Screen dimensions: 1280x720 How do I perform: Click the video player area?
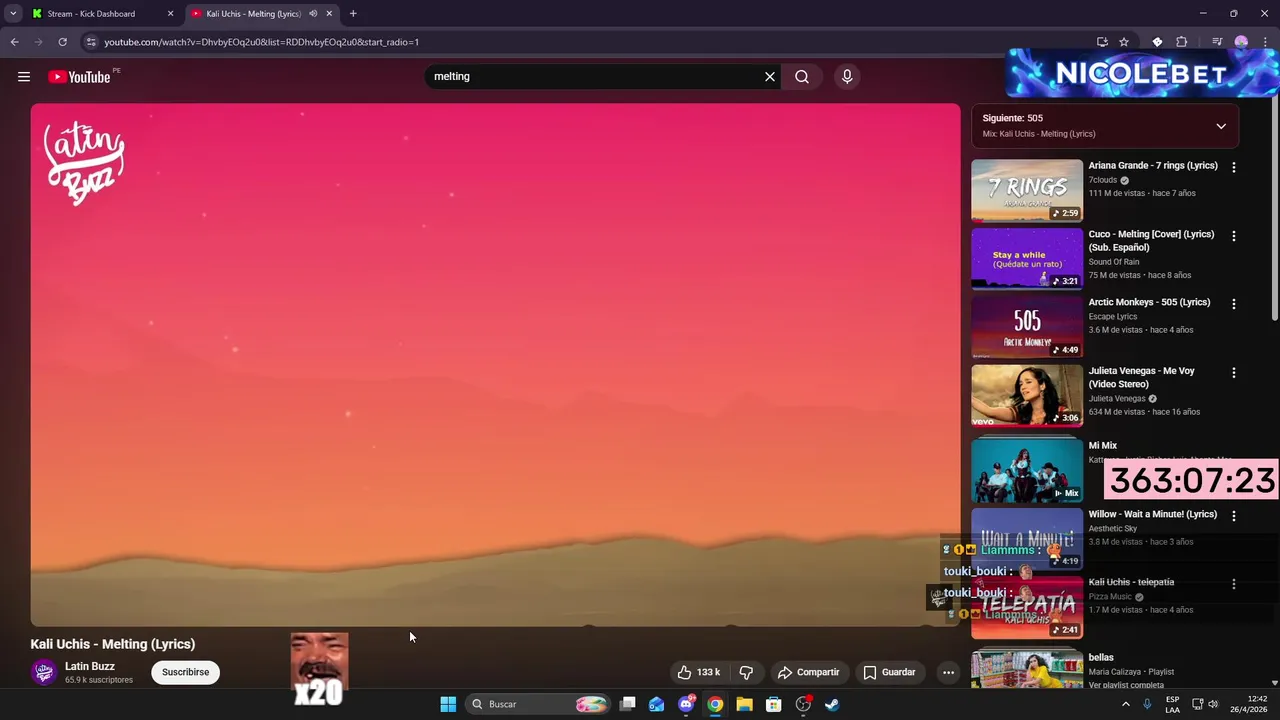[x=495, y=364]
